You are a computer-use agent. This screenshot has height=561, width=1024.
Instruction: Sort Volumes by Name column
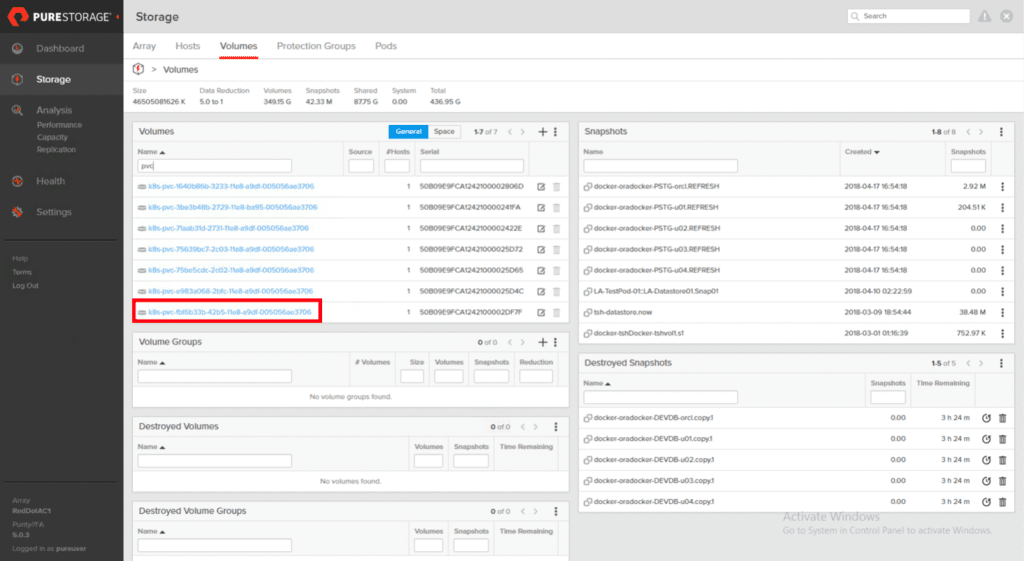click(x=151, y=152)
